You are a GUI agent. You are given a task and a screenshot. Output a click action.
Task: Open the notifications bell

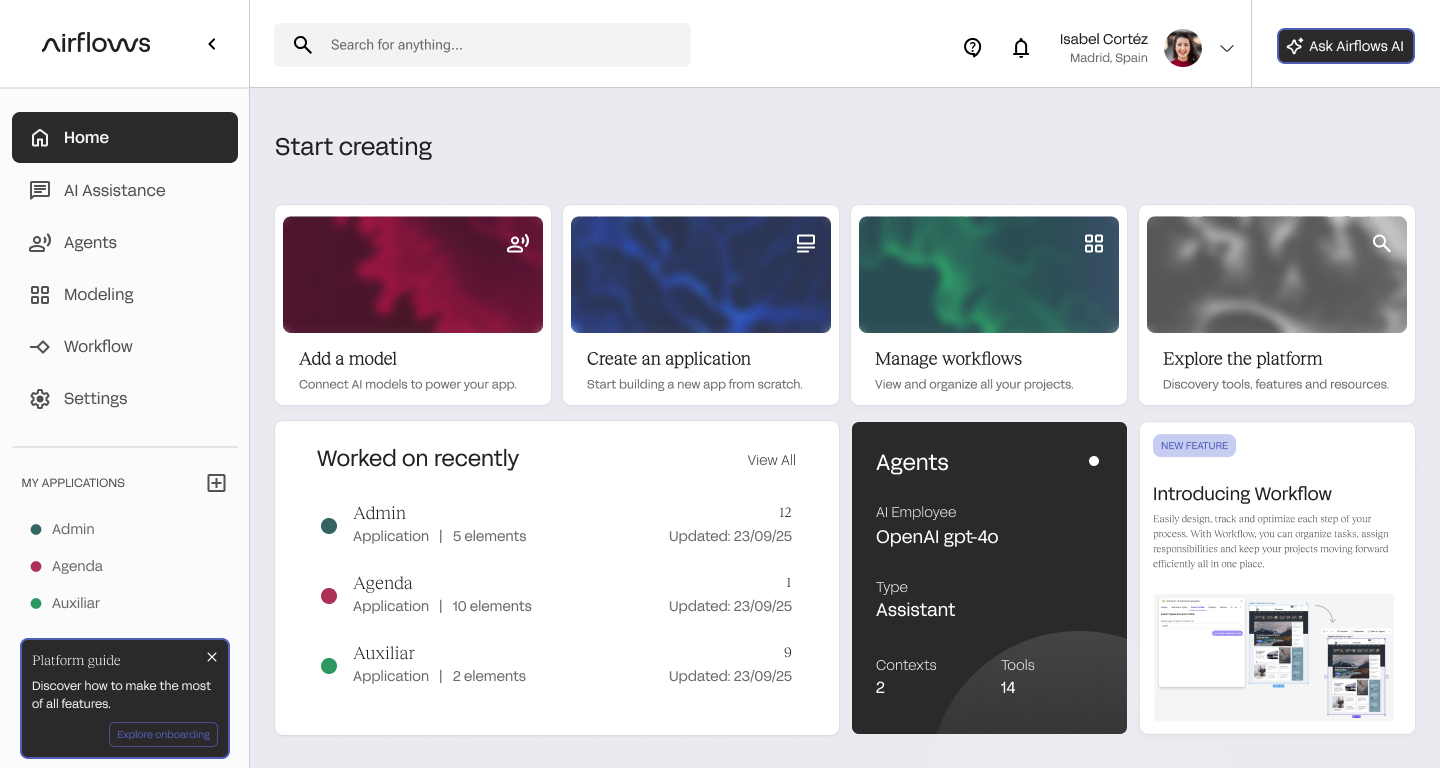1021,47
